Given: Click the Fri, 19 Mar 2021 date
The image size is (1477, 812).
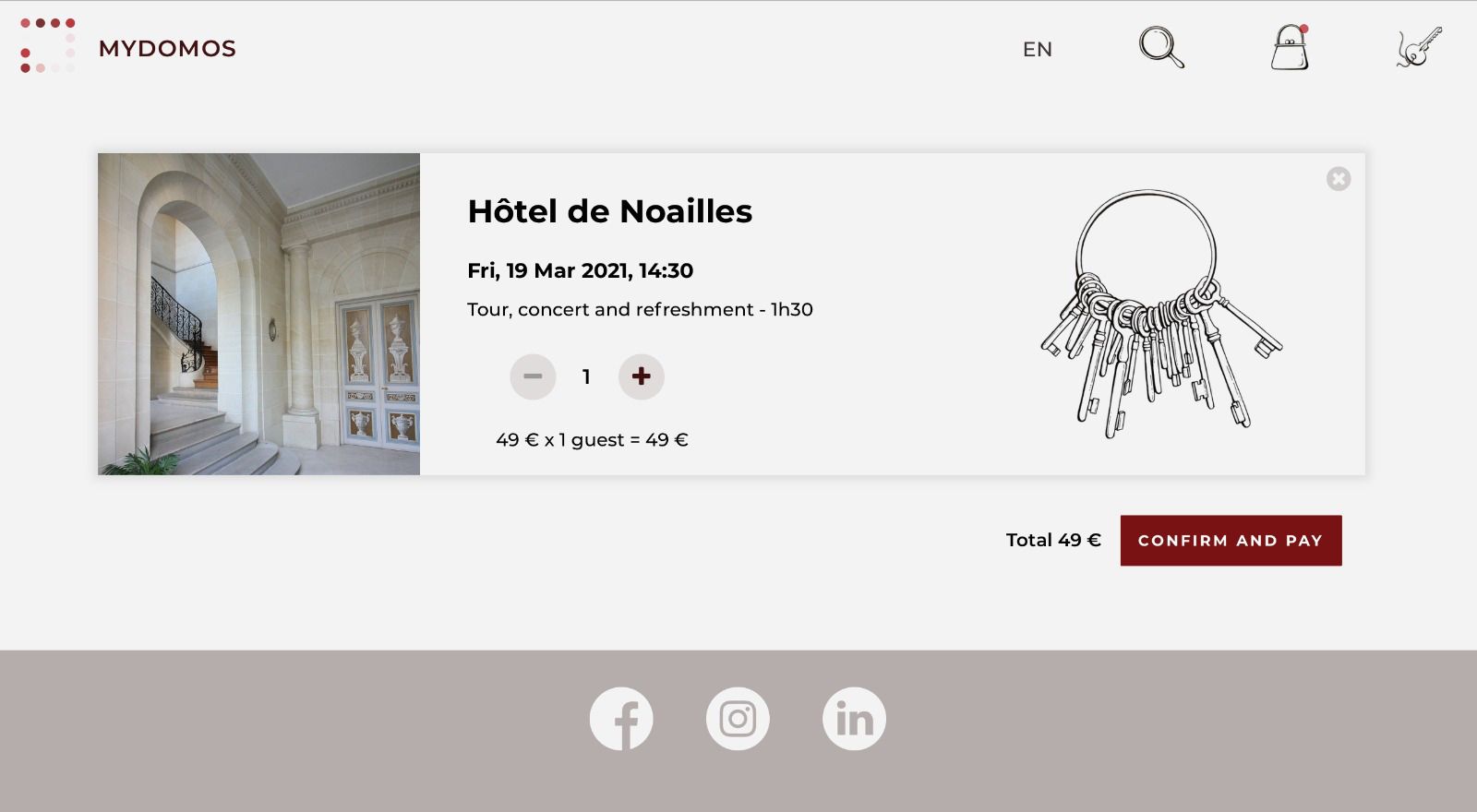Looking at the screenshot, I should coord(580,270).
